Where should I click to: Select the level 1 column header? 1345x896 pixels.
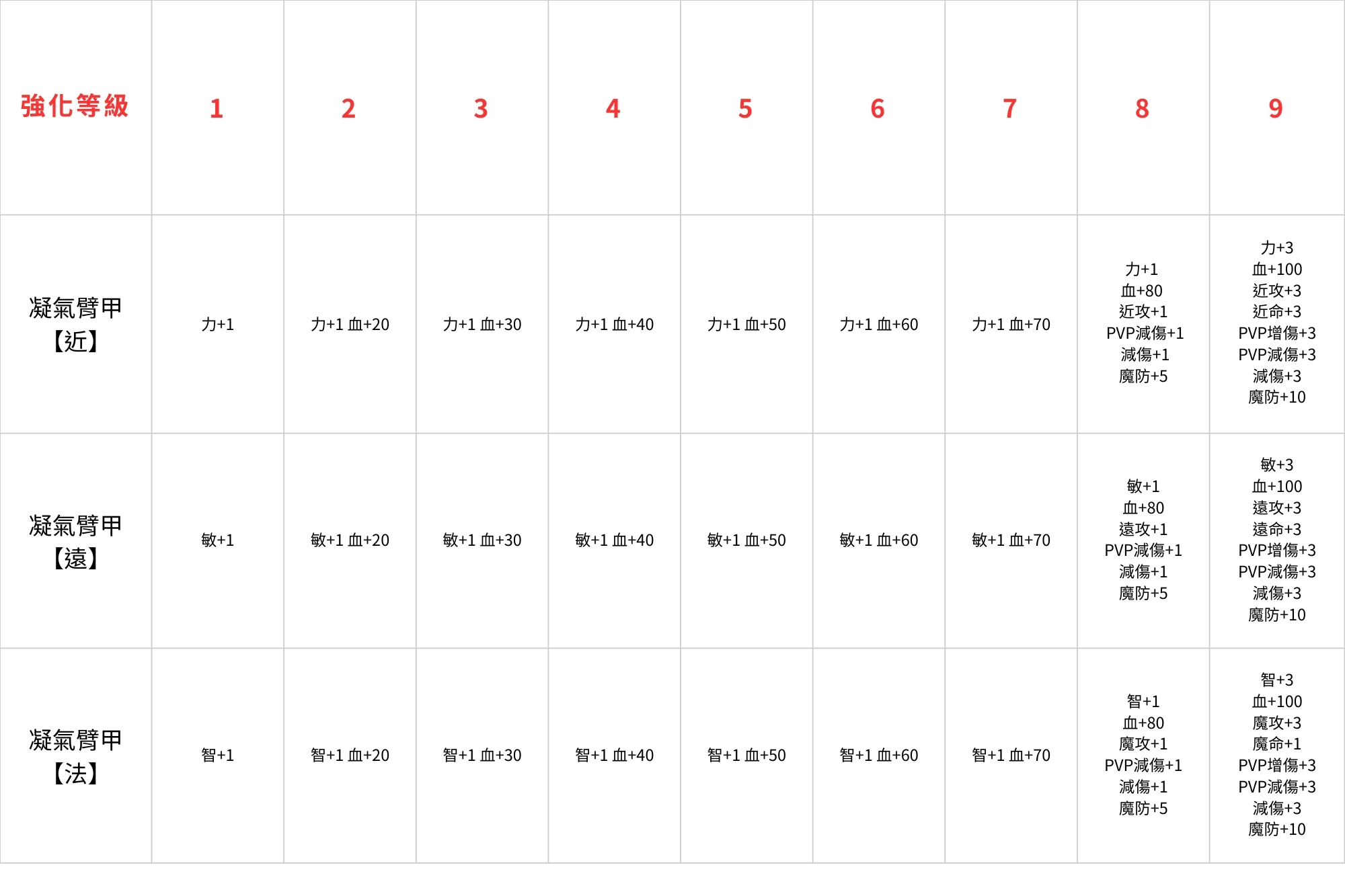point(217,108)
